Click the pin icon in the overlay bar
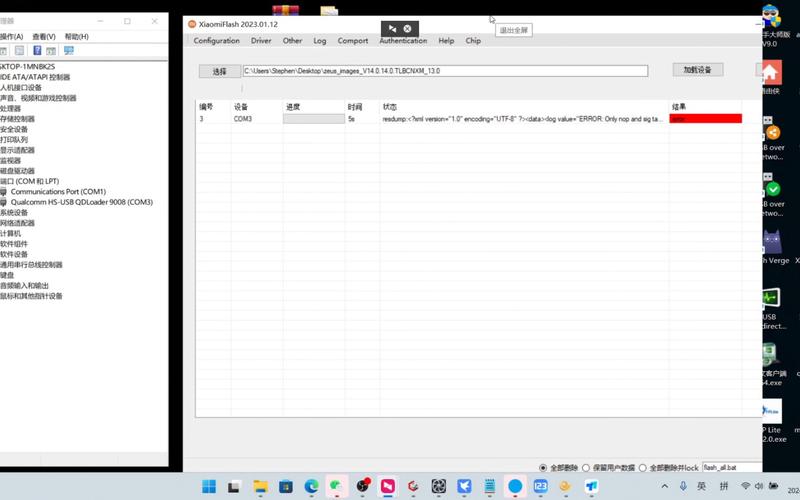This screenshot has width=800, height=500. click(392, 29)
